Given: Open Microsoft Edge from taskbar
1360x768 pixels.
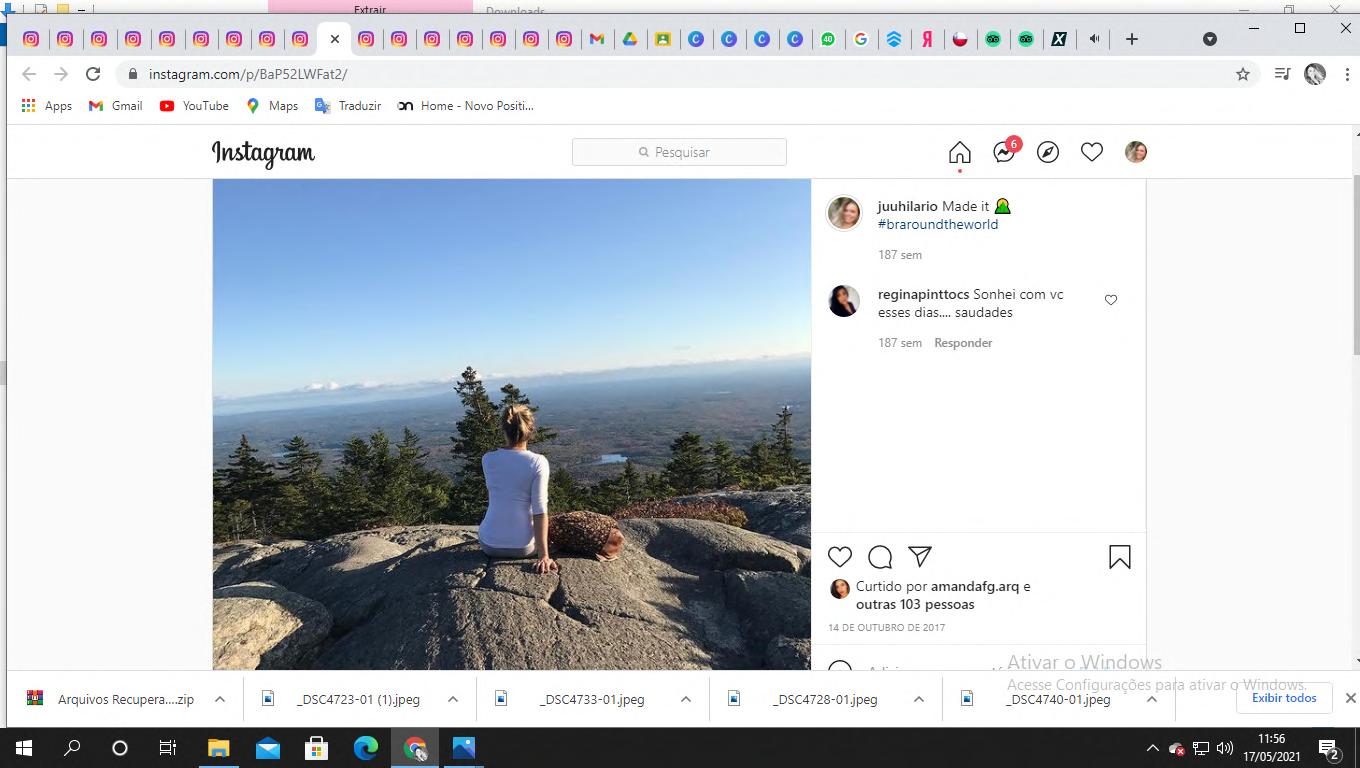Looking at the screenshot, I should (366, 748).
